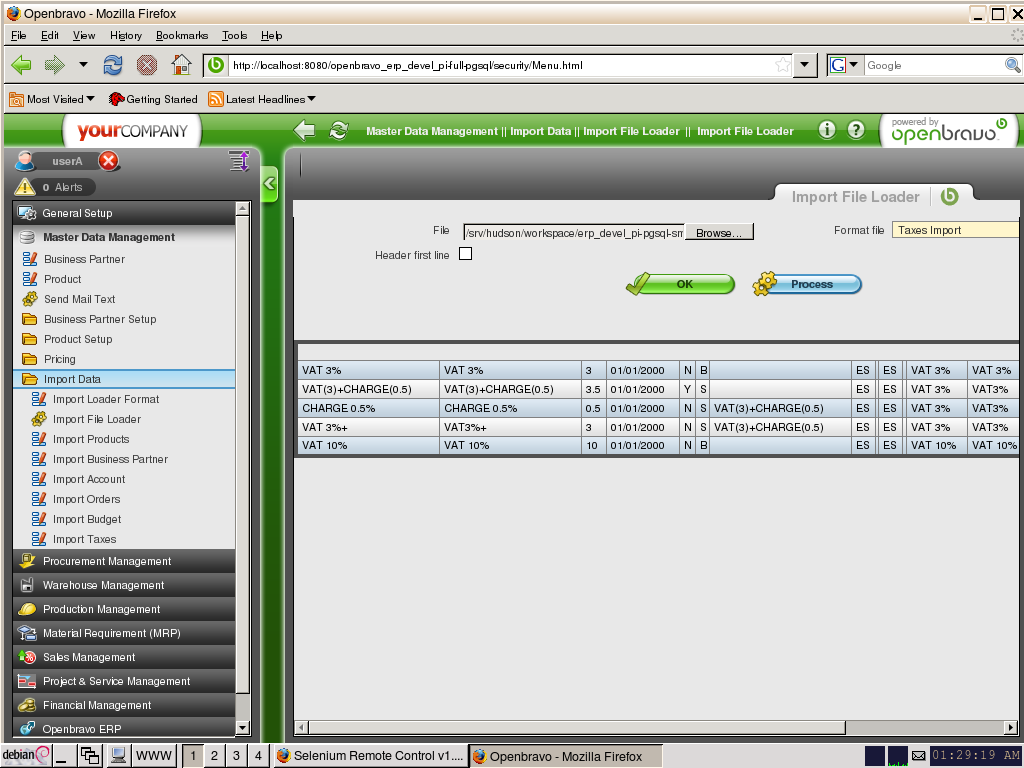Open the Firefox History menu
The width and height of the screenshot is (1024, 768).
[x=125, y=35]
